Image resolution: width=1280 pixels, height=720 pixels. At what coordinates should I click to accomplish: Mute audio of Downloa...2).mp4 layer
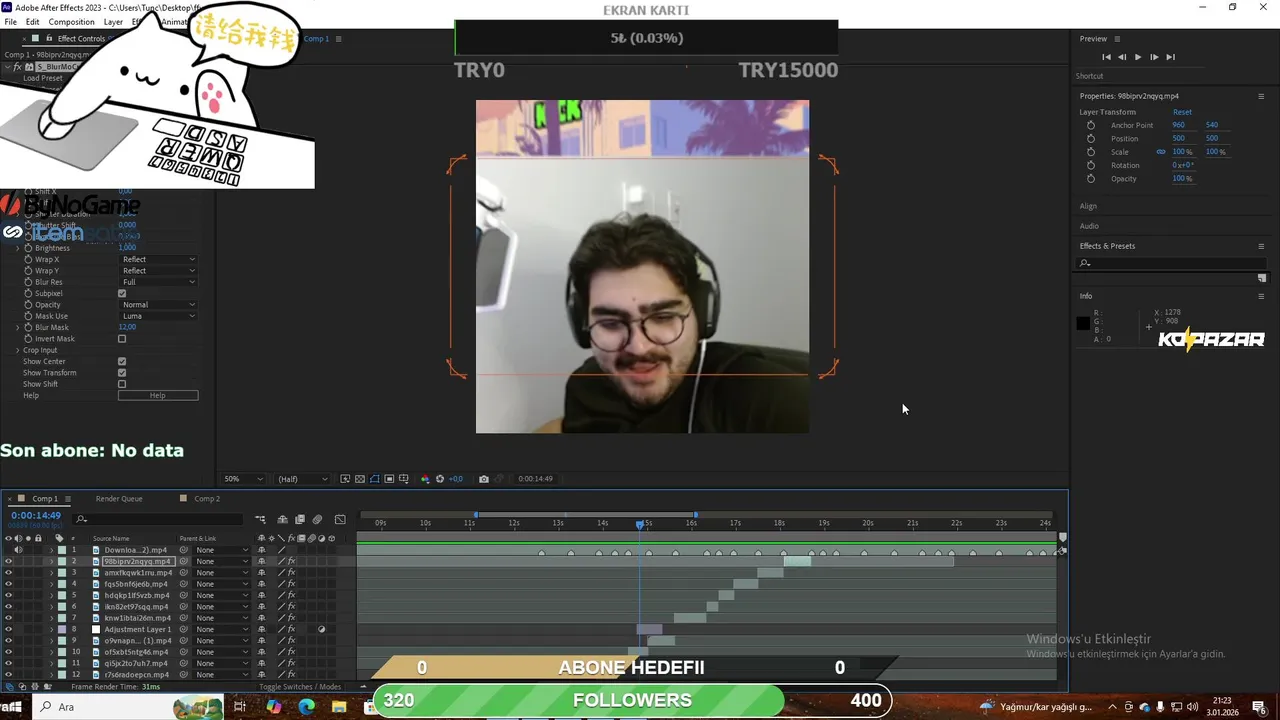point(18,550)
